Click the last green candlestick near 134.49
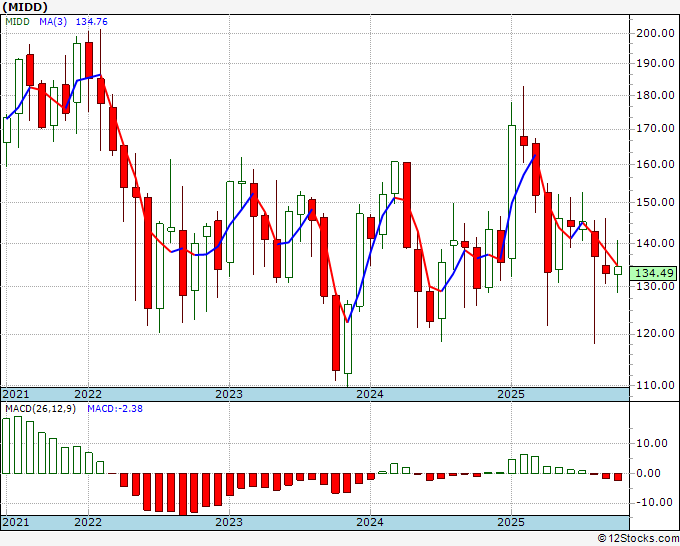680x546 pixels. (618, 271)
